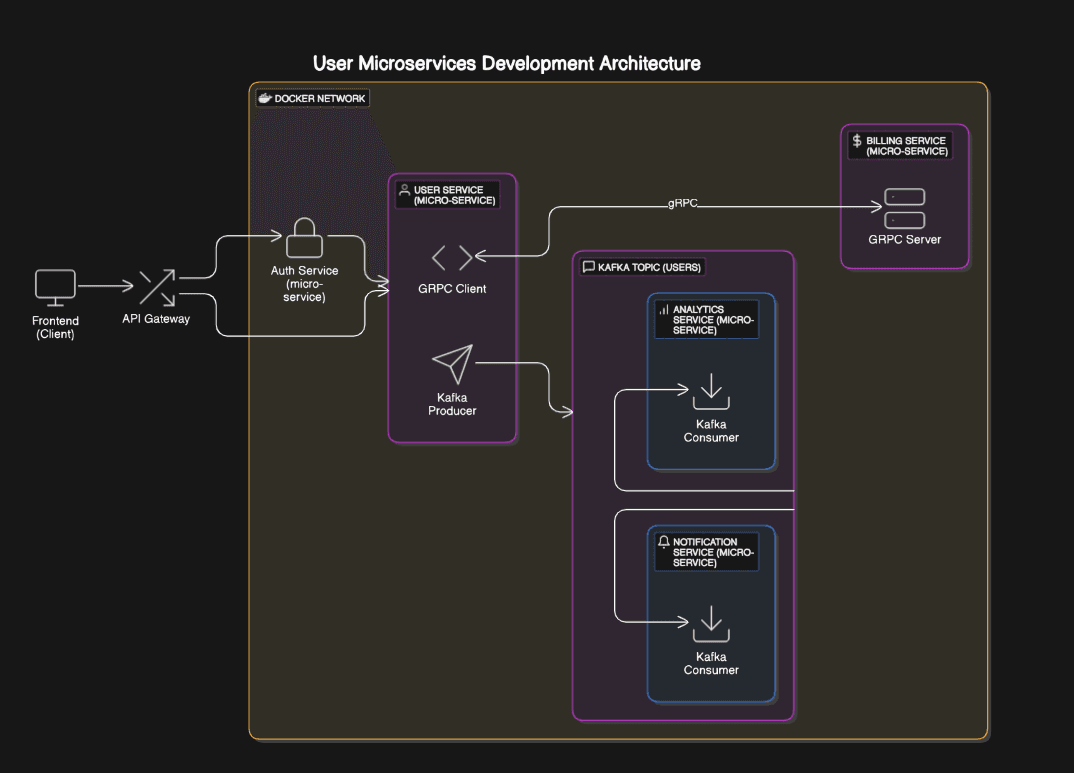The width and height of the screenshot is (1074, 773).
Task: Click the user icon in User Service label
Action: tap(404, 190)
